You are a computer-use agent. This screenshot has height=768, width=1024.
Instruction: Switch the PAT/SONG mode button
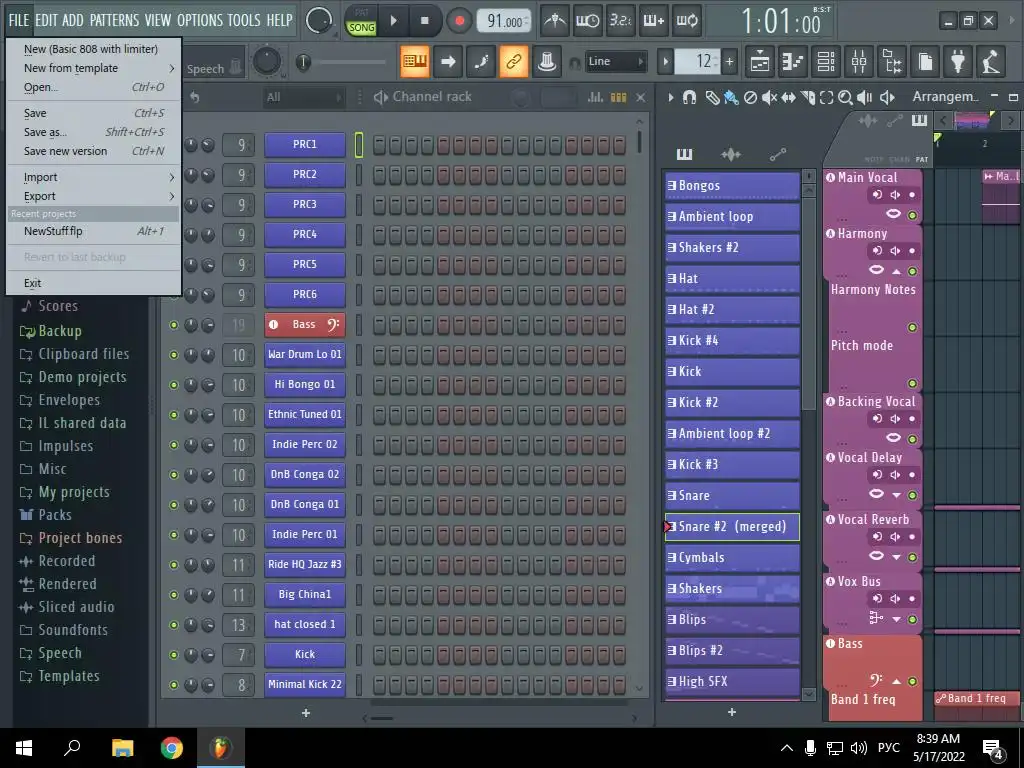pyautogui.click(x=361, y=22)
